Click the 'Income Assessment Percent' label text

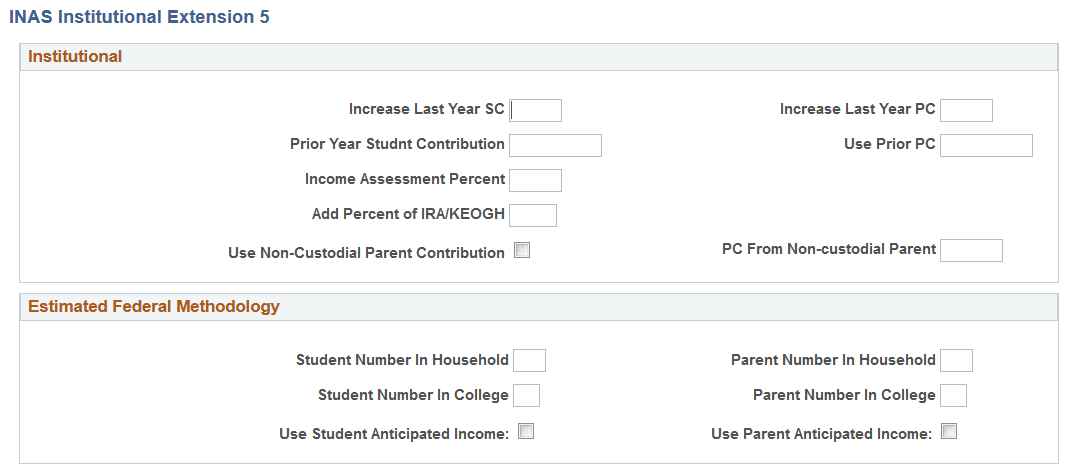point(405,179)
